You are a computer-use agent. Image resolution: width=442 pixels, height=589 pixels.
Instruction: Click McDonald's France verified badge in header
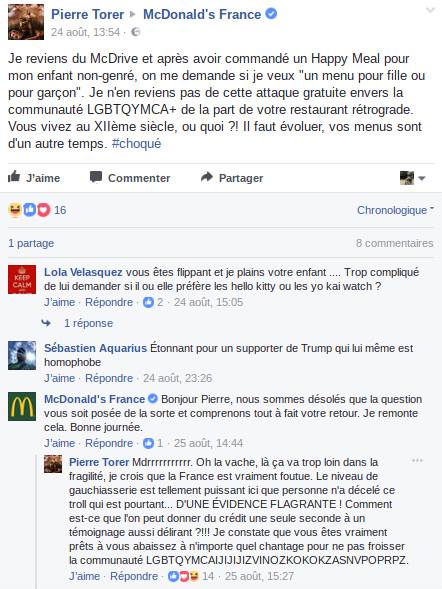pos(271,14)
